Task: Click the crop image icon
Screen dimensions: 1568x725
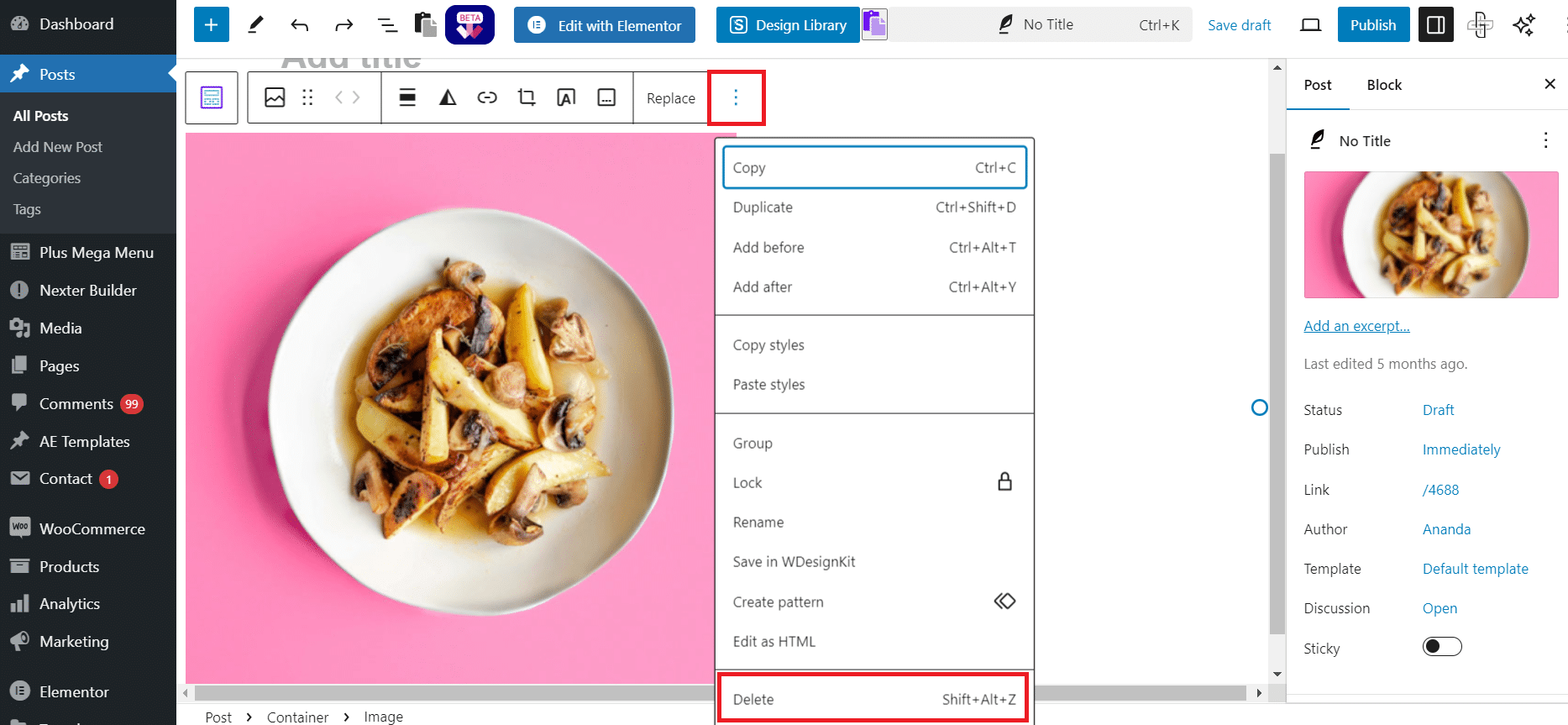Action: coord(527,97)
